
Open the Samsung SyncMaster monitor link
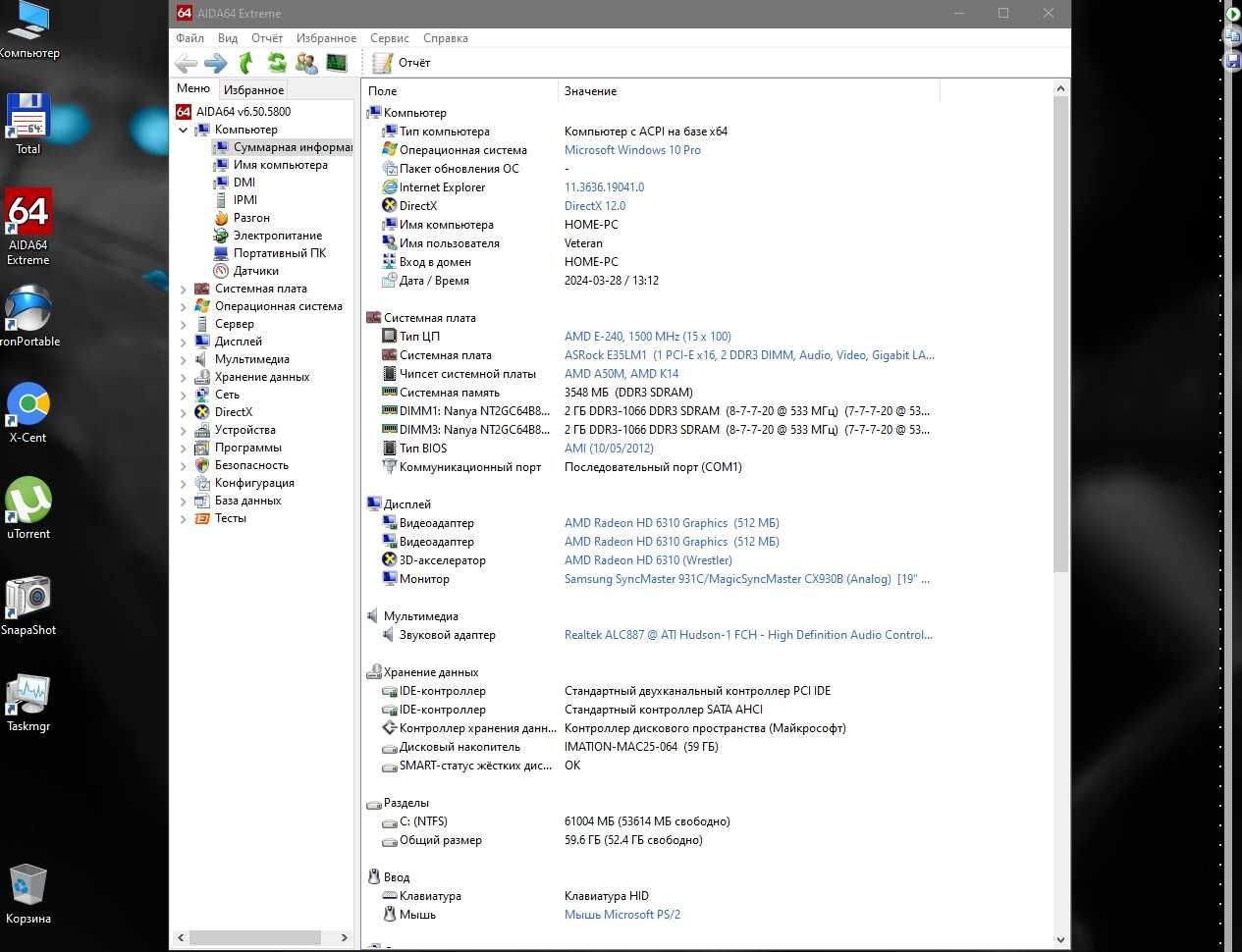[x=747, y=579]
